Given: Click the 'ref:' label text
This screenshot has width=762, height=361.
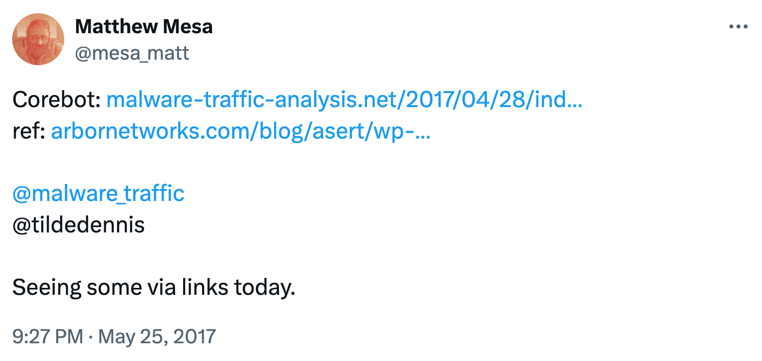Looking at the screenshot, I should 29,131.
